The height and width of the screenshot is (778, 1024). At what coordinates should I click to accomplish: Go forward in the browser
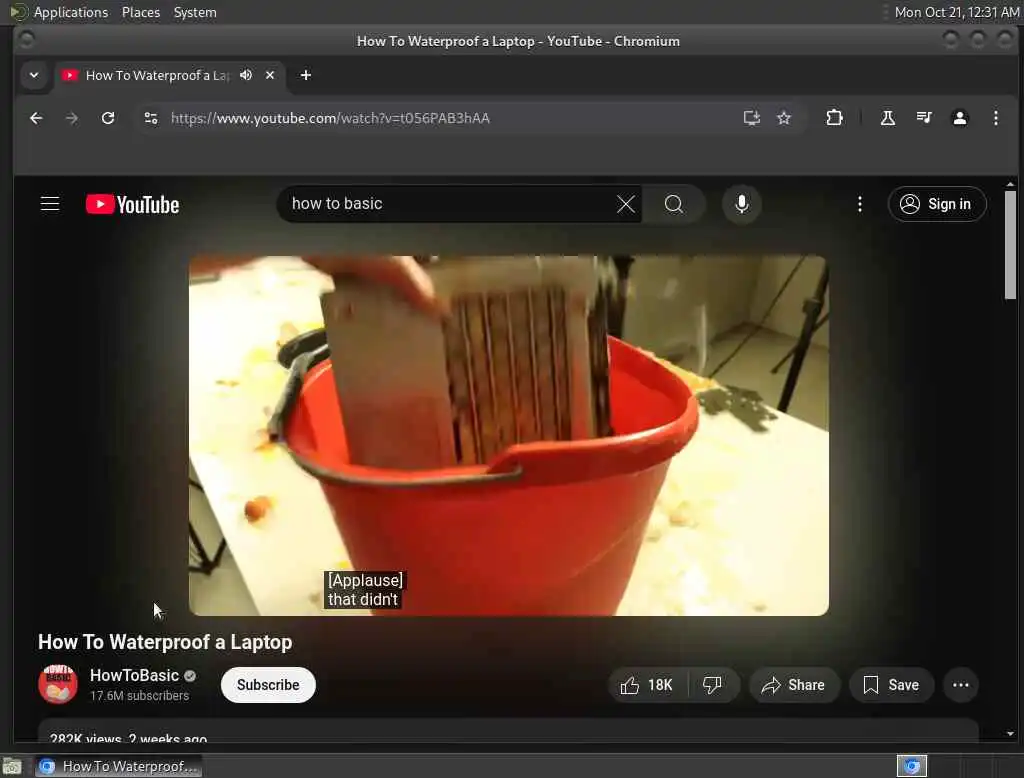pyautogui.click(x=72, y=118)
